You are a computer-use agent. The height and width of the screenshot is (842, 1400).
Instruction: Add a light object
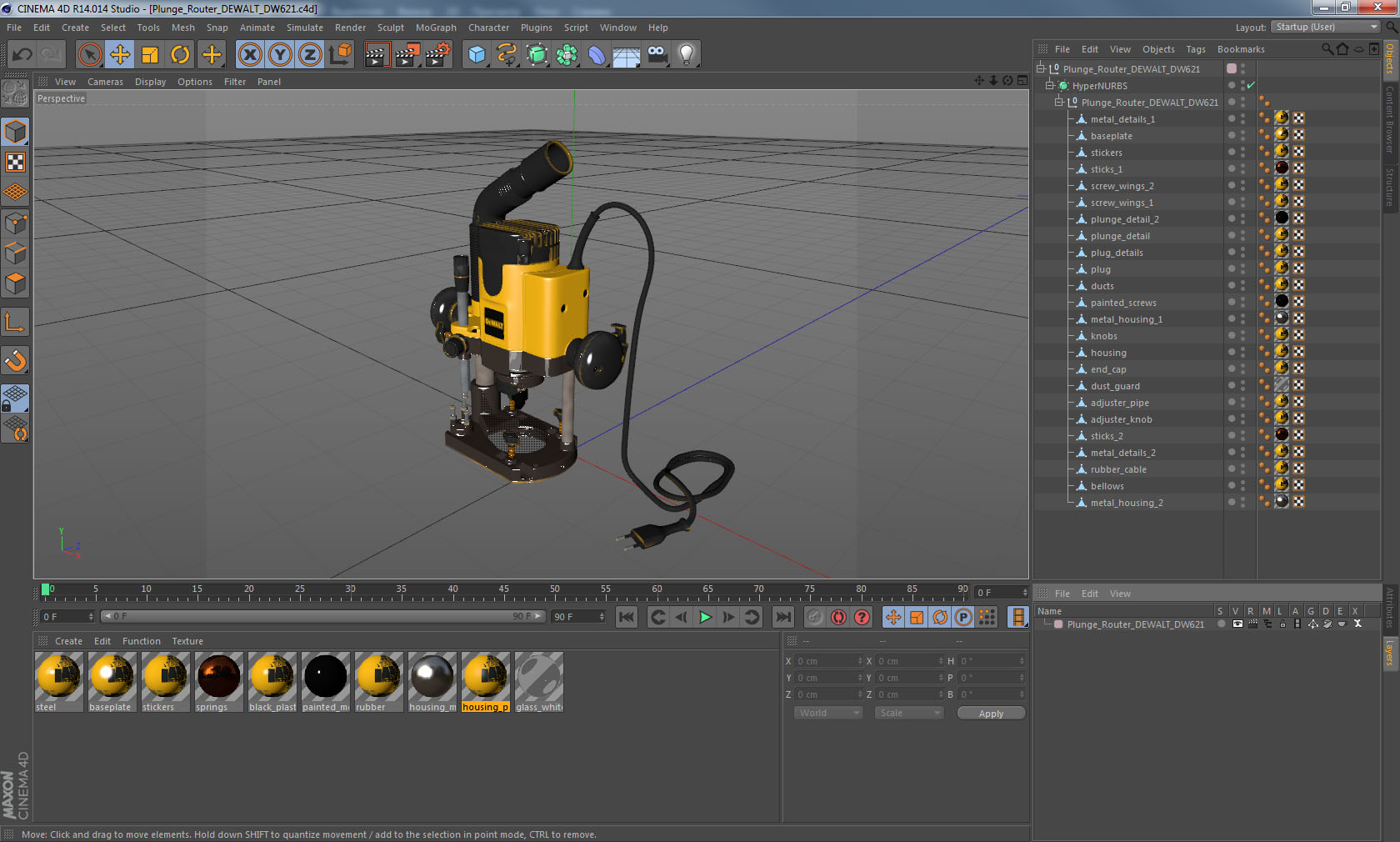[x=686, y=55]
